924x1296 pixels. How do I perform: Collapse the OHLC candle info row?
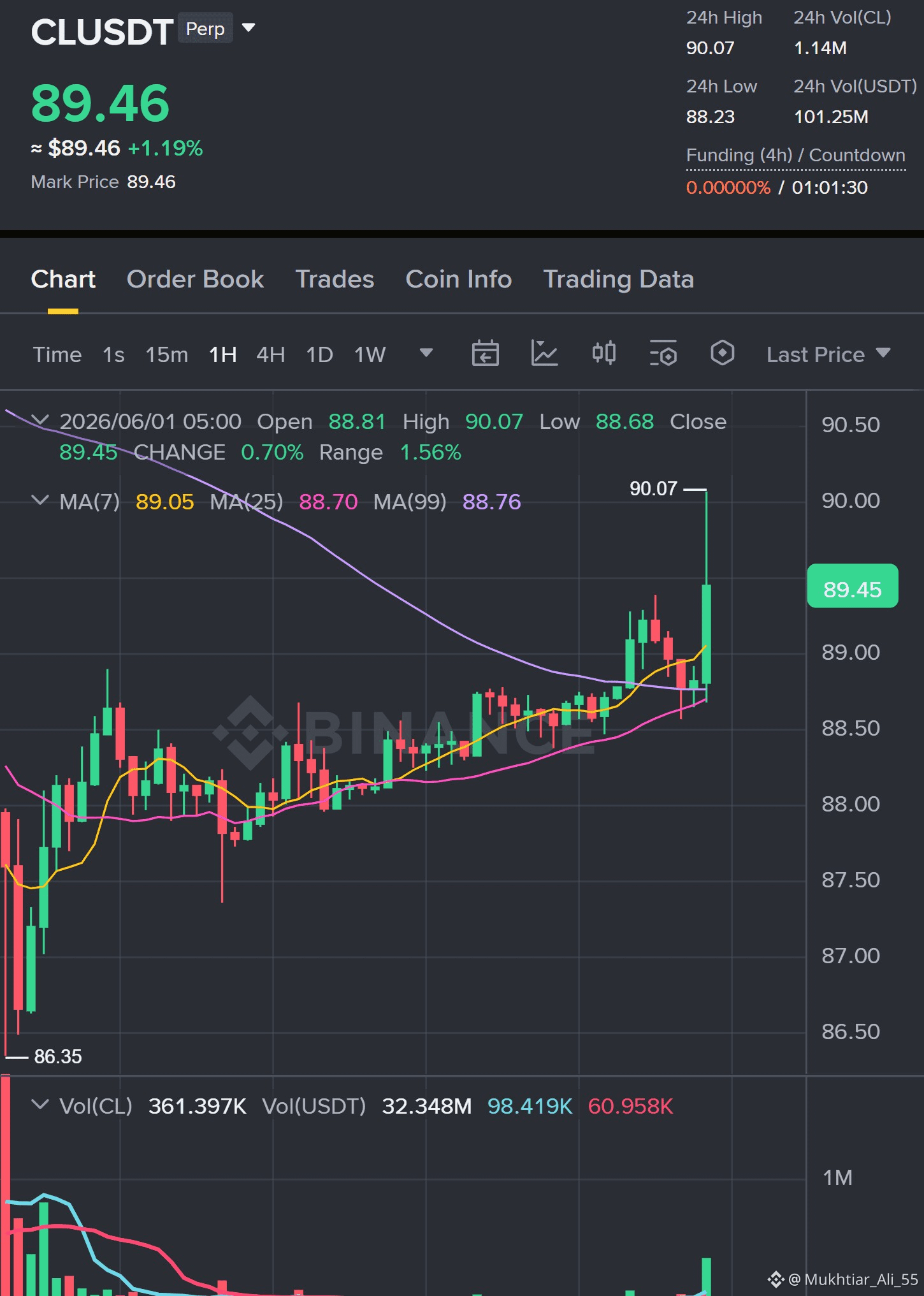(40, 420)
